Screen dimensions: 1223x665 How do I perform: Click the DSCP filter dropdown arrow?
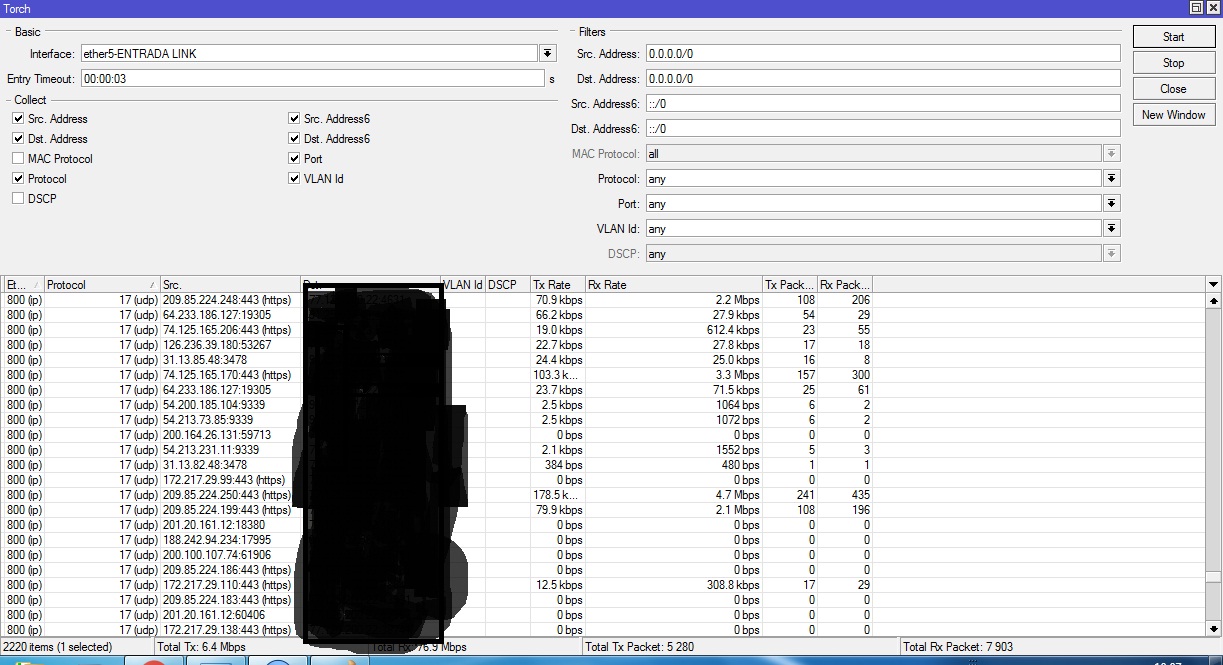click(x=1111, y=254)
